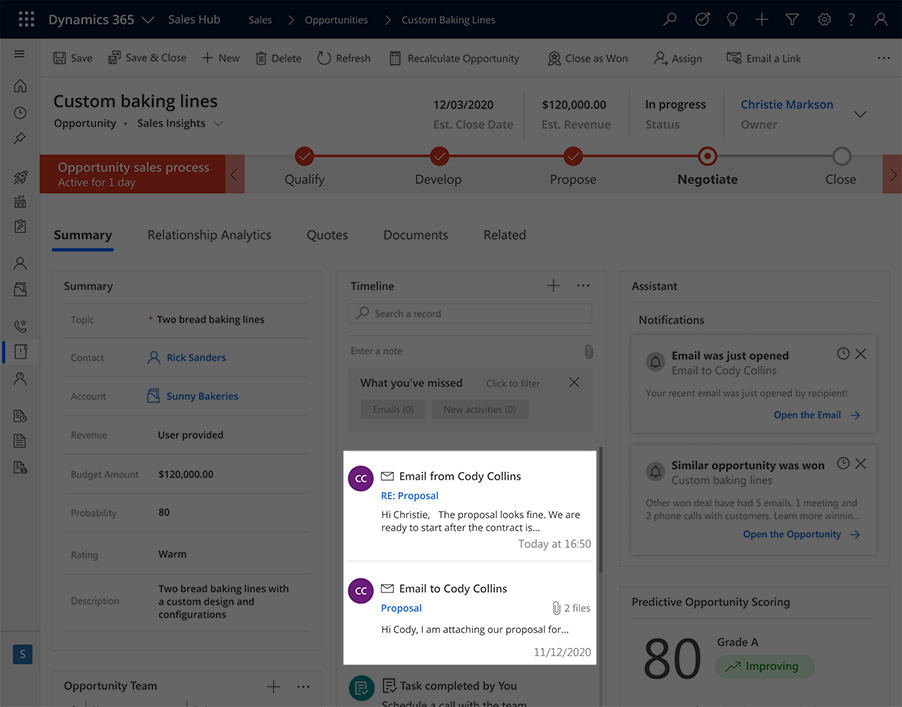Viewport: 902px width, 707px height.
Task: Close the What you've missed panel
Action: (574, 382)
